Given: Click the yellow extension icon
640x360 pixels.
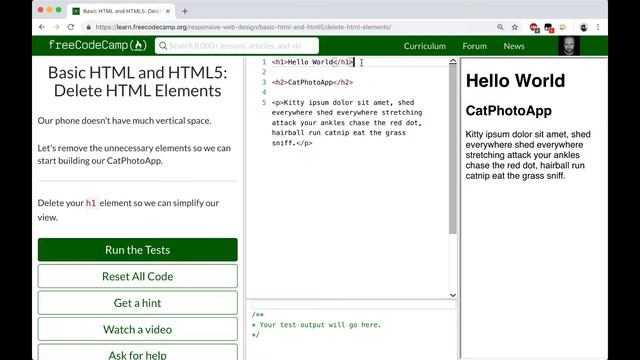Looking at the screenshot, I should [563, 27].
